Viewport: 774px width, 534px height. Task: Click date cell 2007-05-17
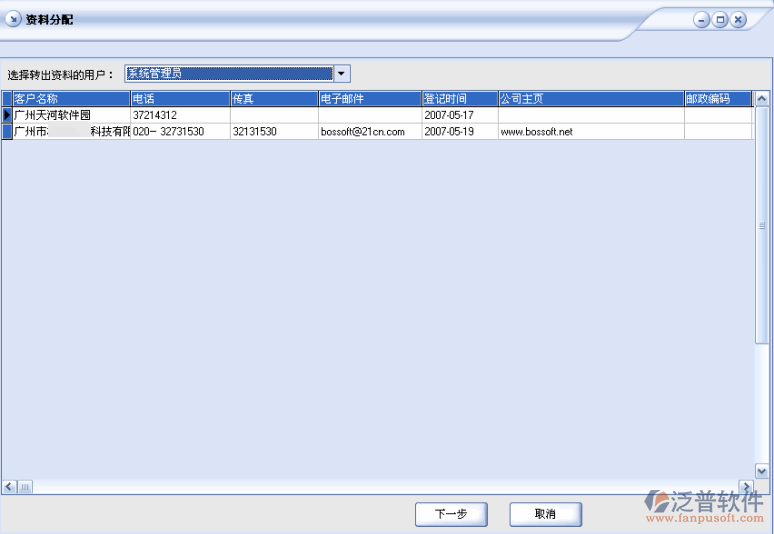460,115
